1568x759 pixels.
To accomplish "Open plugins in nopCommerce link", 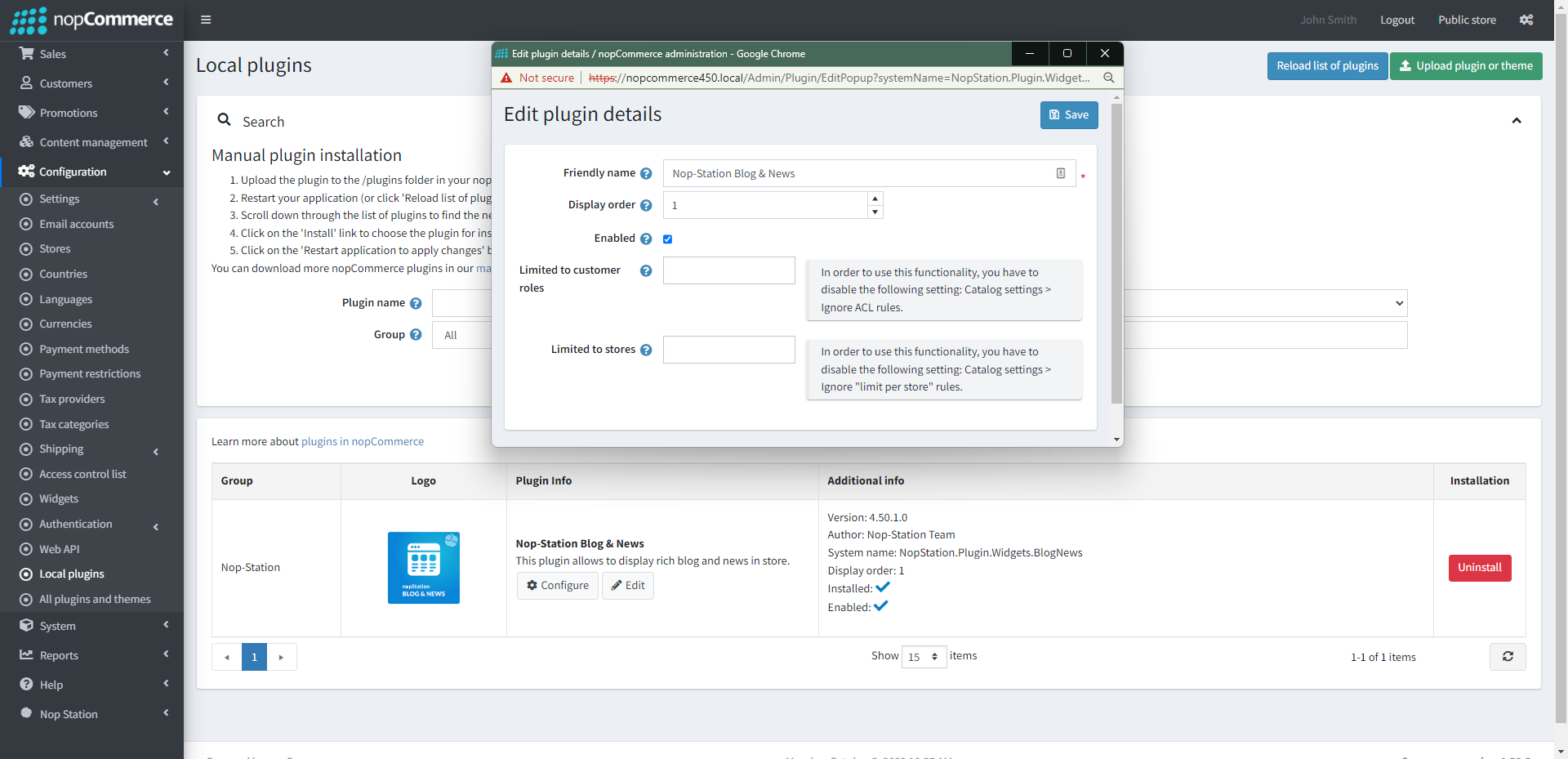I will click(363, 442).
